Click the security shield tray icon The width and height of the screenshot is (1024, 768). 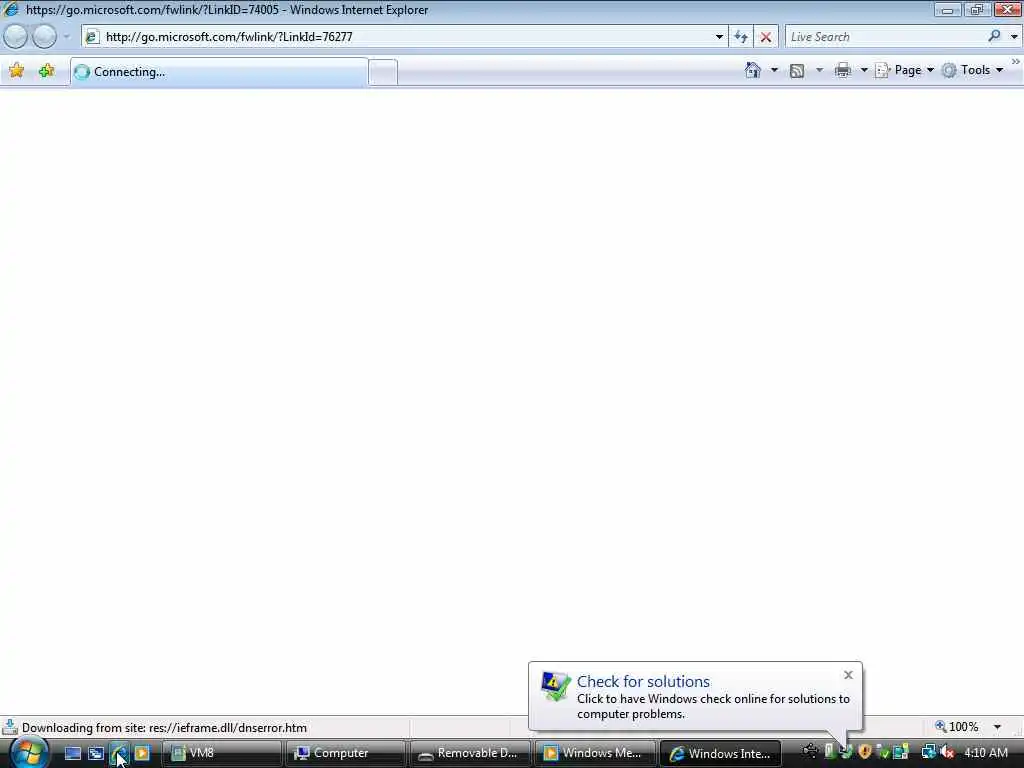point(865,752)
